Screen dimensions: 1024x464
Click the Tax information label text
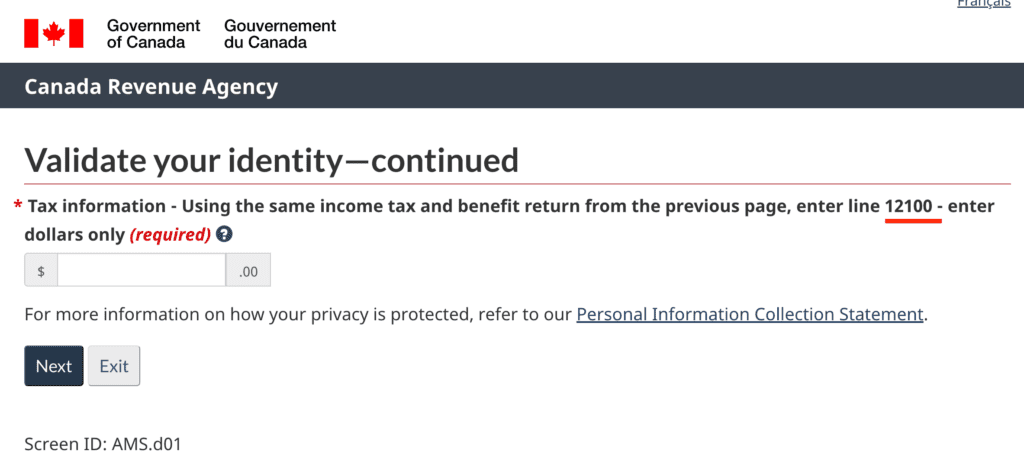[97, 207]
